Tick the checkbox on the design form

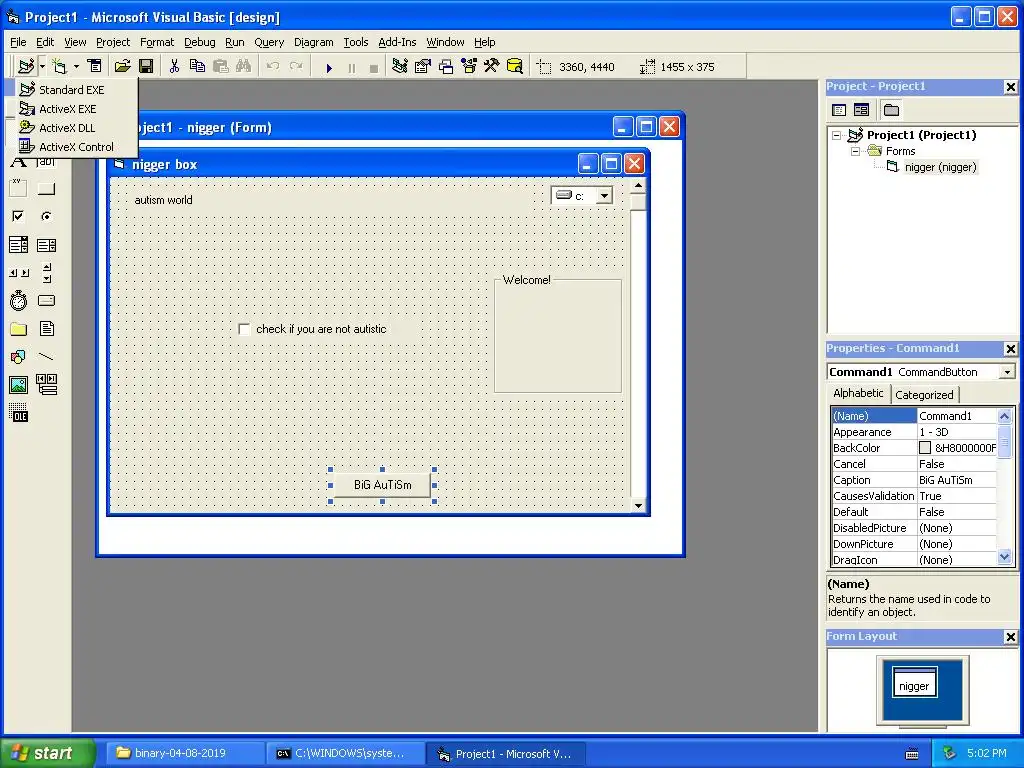point(244,329)
